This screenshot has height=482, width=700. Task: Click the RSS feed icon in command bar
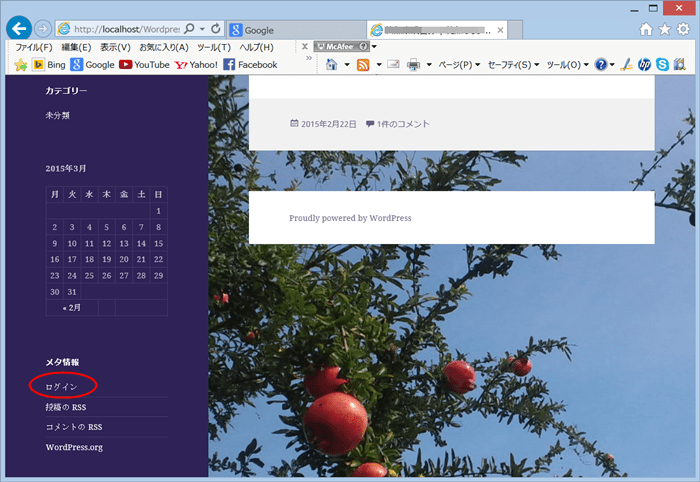coord(363,65)
